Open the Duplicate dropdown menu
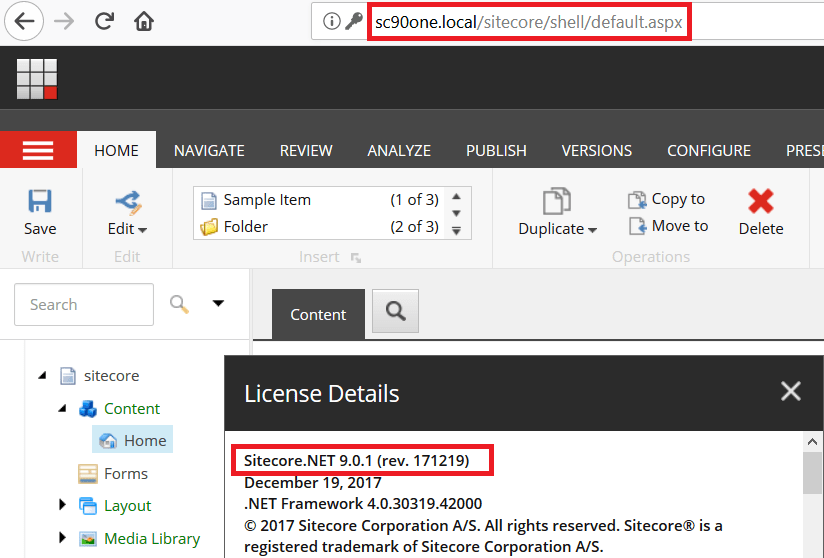Image resolution: width=824 pixels, height=558 pixels. point(557,228)
